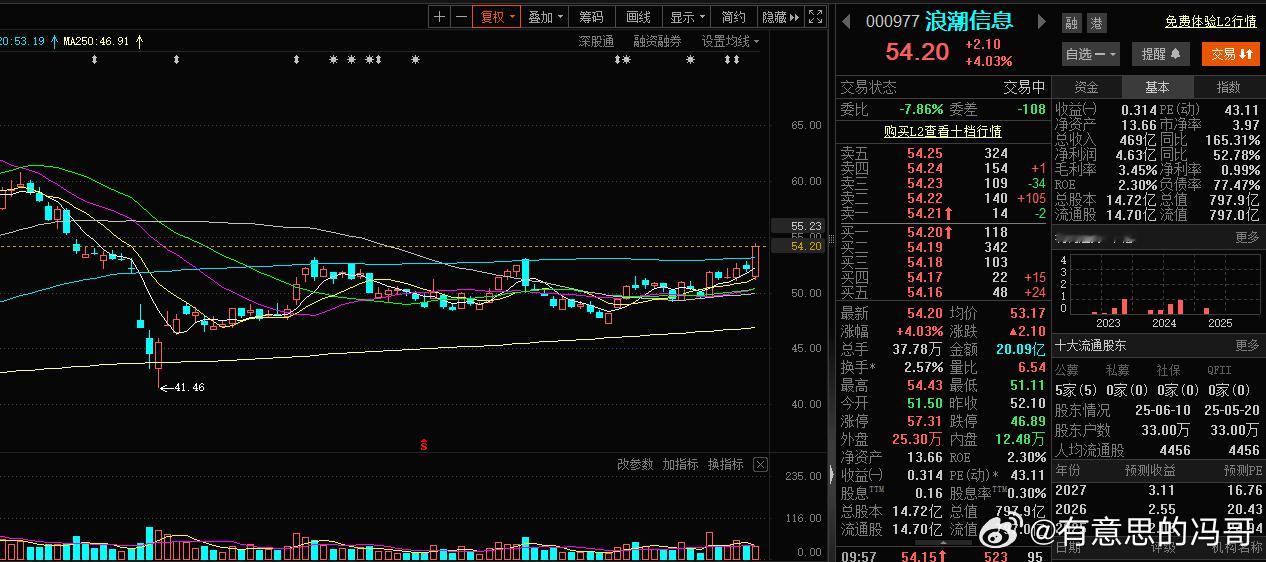Image resolution: width=1266 pixels, height=562 pixels.
Task: Zoom out the chart with the minus icon
Action: tap(461, 17)
